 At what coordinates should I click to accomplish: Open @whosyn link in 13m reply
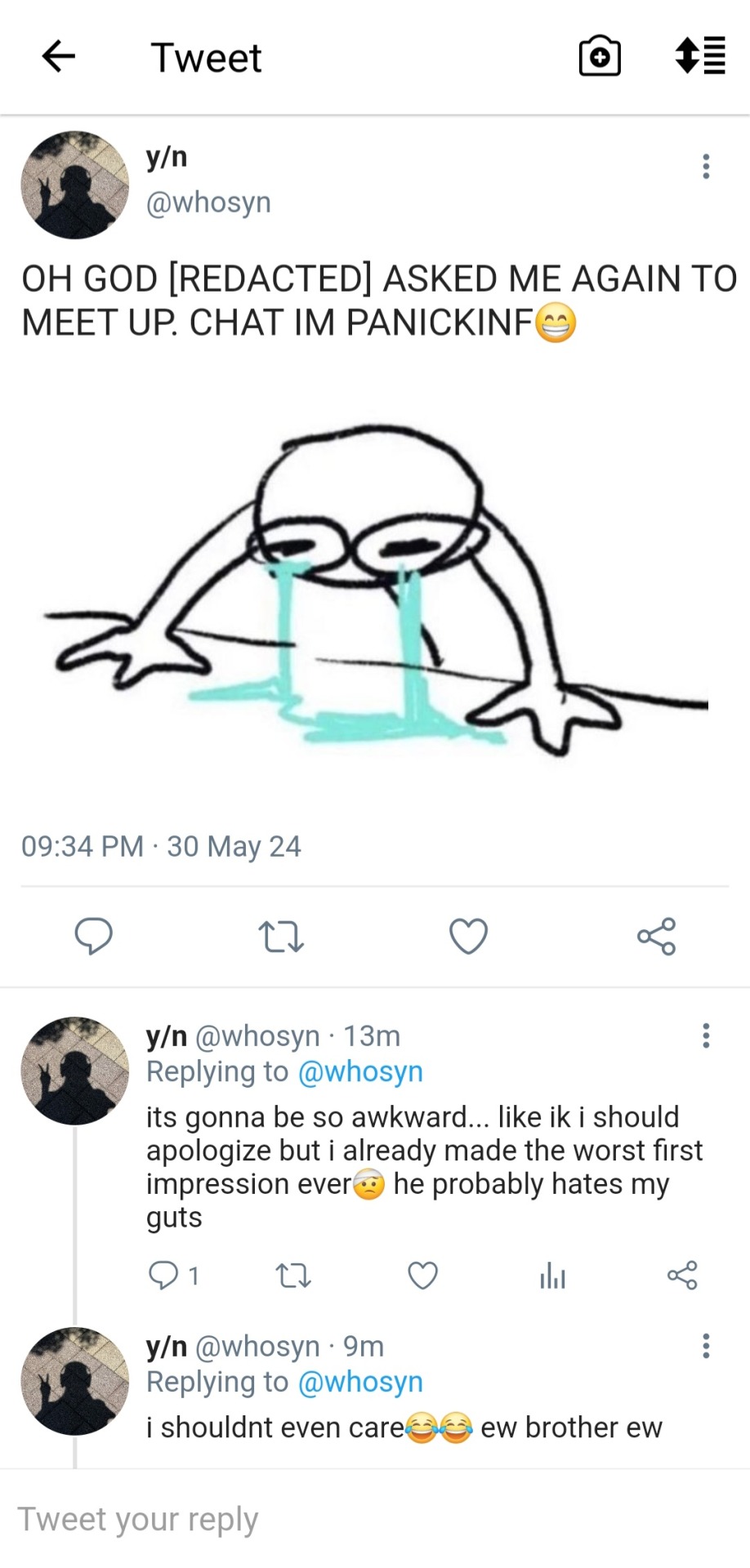[x=360, y=1071]
